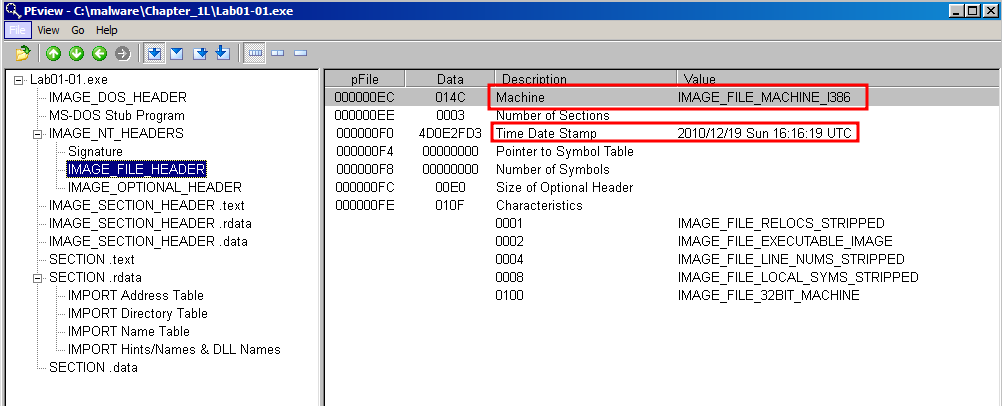Collapse the IMAGE_NT_HEADERS node
This screenshot has width=1002, height=406.
[x=37, y=134]
